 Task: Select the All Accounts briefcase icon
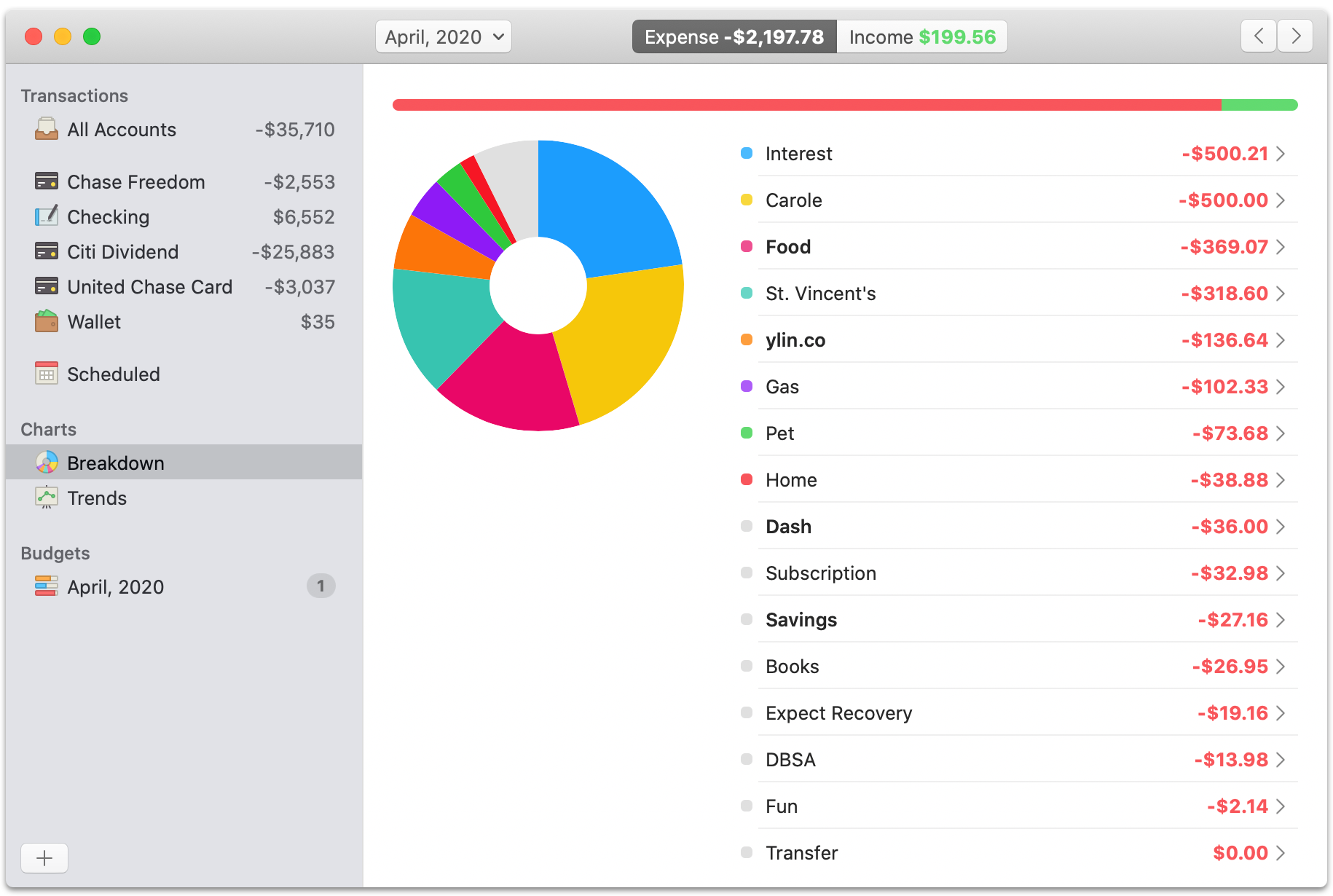[46, 129]
